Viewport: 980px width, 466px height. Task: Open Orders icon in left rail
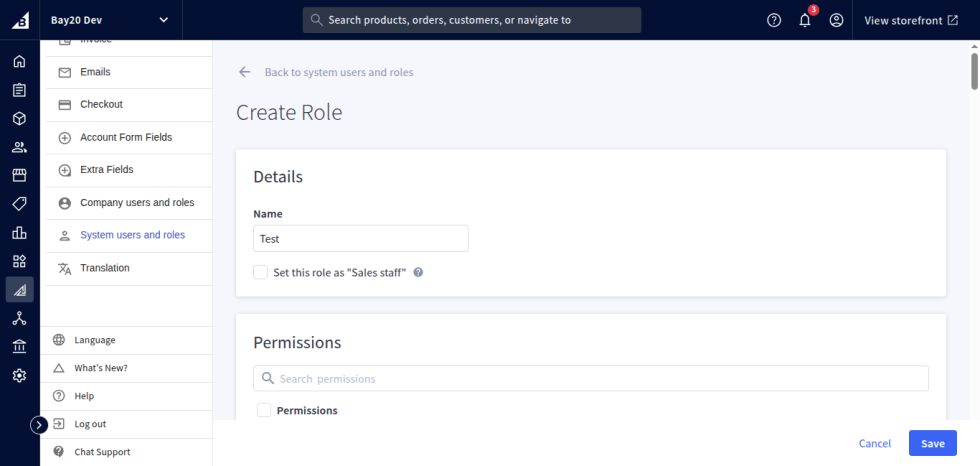(x=19, y=90)
